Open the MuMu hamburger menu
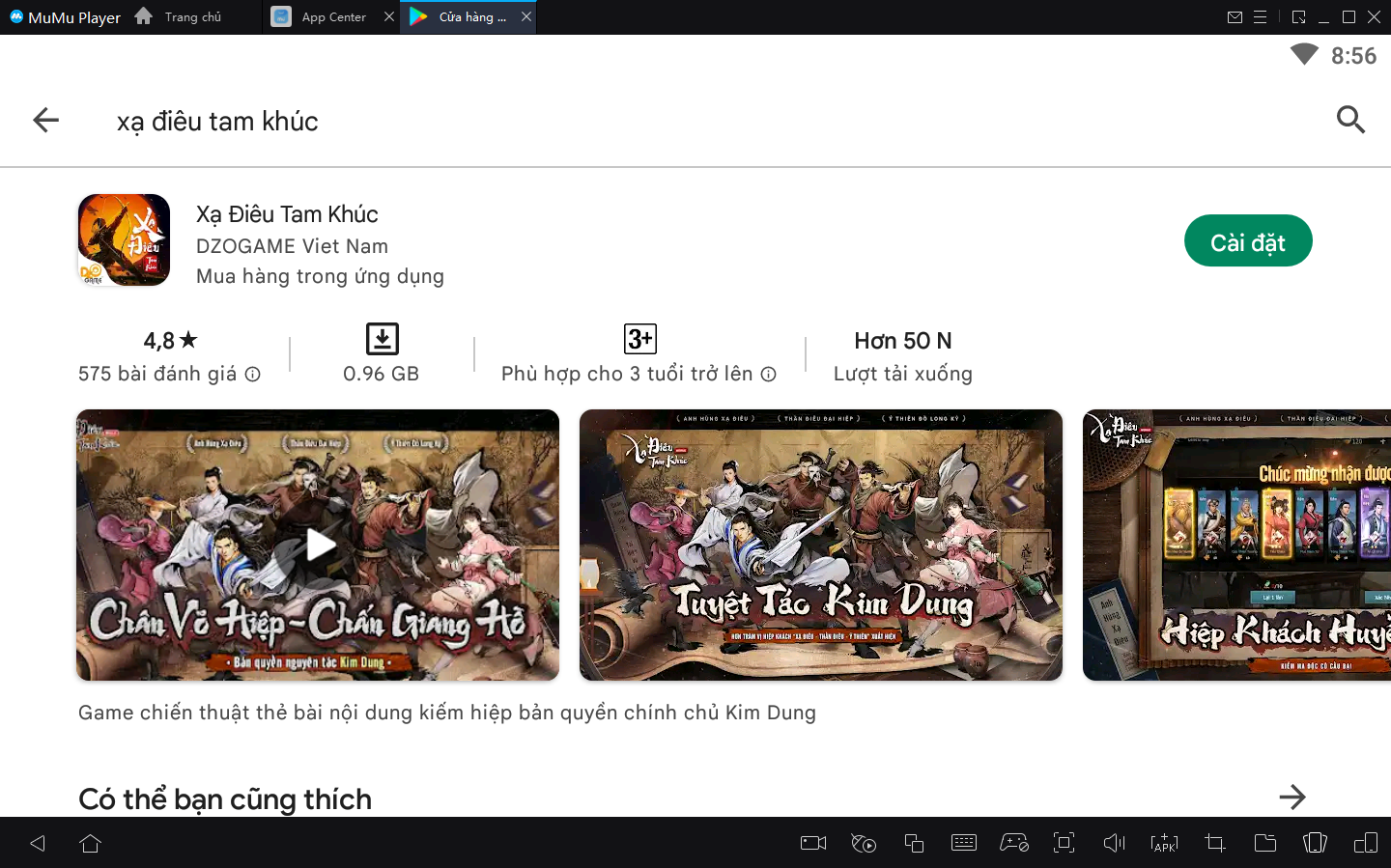The height and width of the screenshot is (868, 1391). click(x=1260, y=17)
